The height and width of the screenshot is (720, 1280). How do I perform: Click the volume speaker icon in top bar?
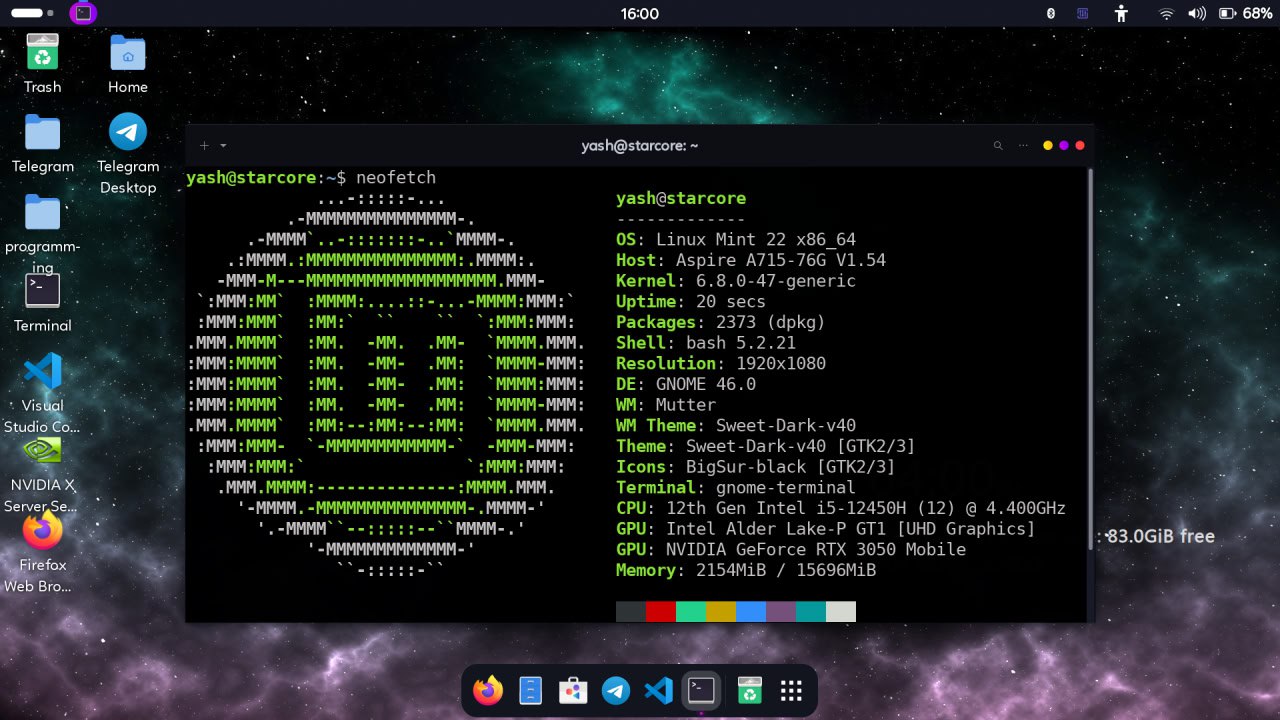1196,14
